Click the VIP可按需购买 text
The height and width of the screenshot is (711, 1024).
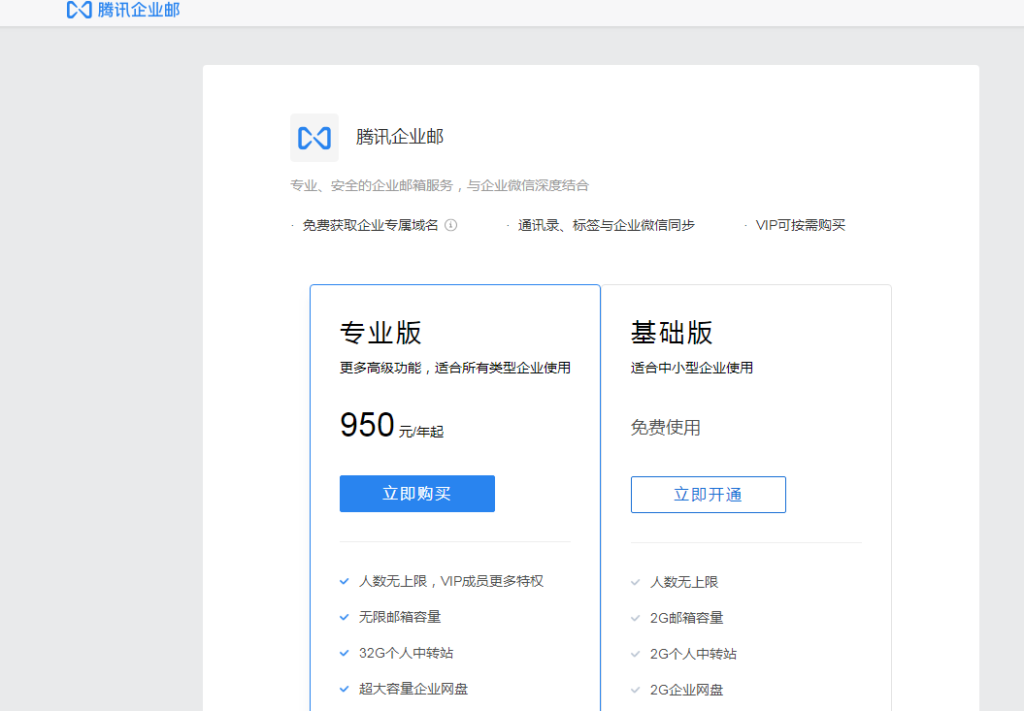point(800,225)
